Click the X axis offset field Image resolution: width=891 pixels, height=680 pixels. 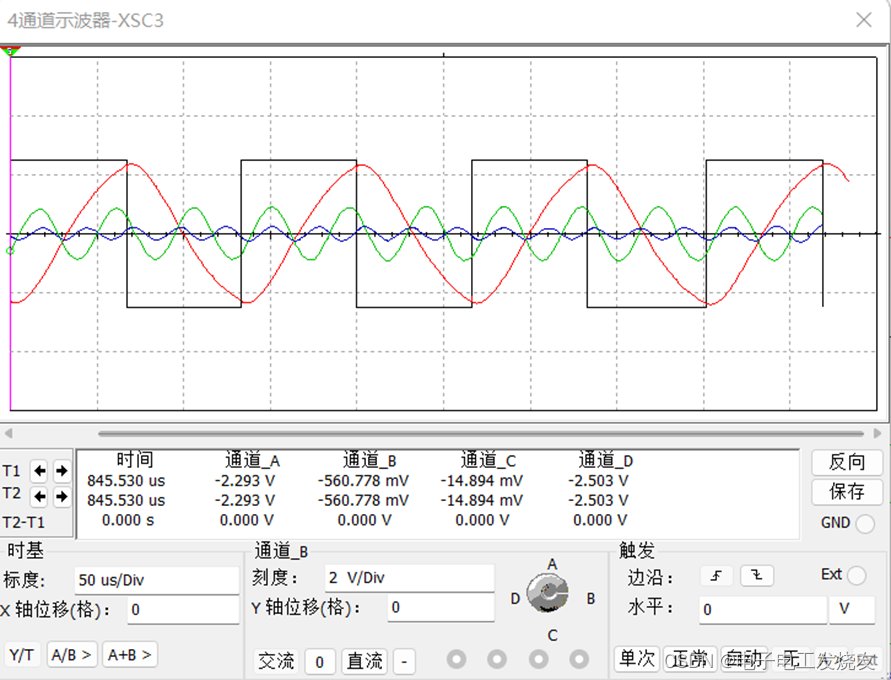(183, 610)
